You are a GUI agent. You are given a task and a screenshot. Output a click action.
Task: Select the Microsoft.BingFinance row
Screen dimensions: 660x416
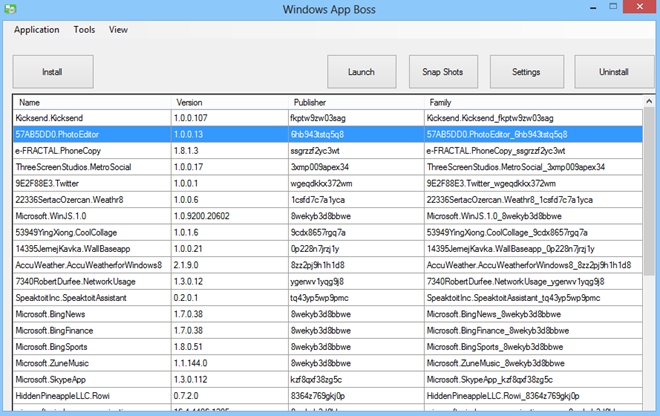point(328,331)
